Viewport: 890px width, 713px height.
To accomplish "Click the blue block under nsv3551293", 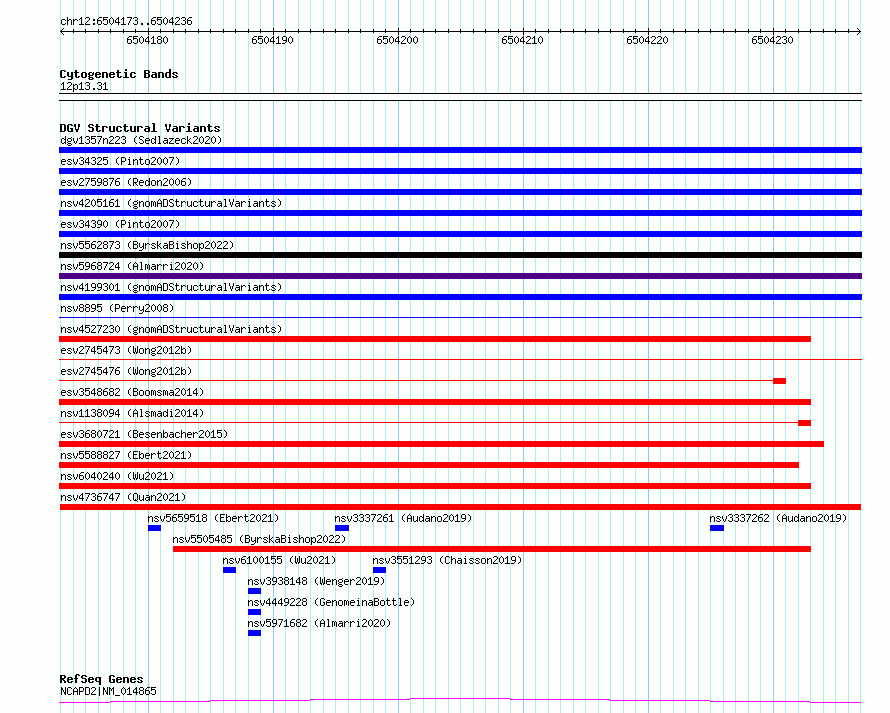I will click(x=379, y=570).
